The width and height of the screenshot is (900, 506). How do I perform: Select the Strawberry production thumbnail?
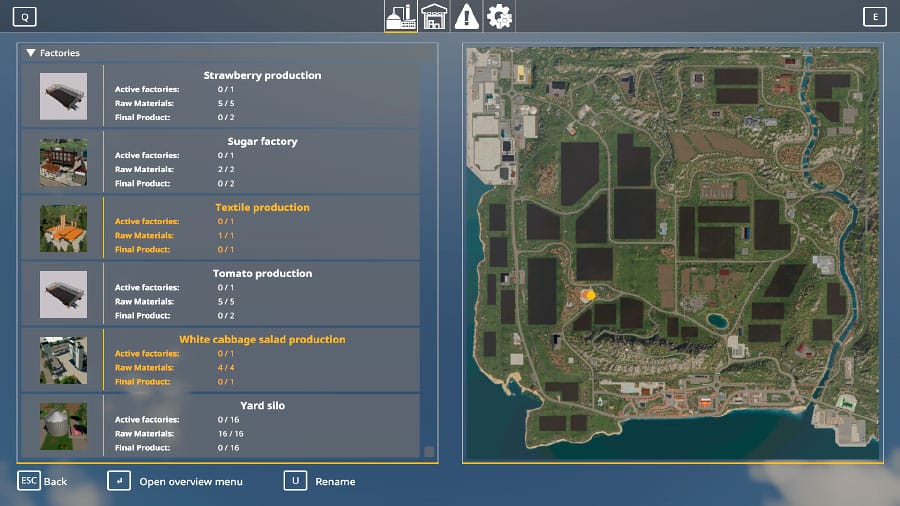(x=63, y=96)
